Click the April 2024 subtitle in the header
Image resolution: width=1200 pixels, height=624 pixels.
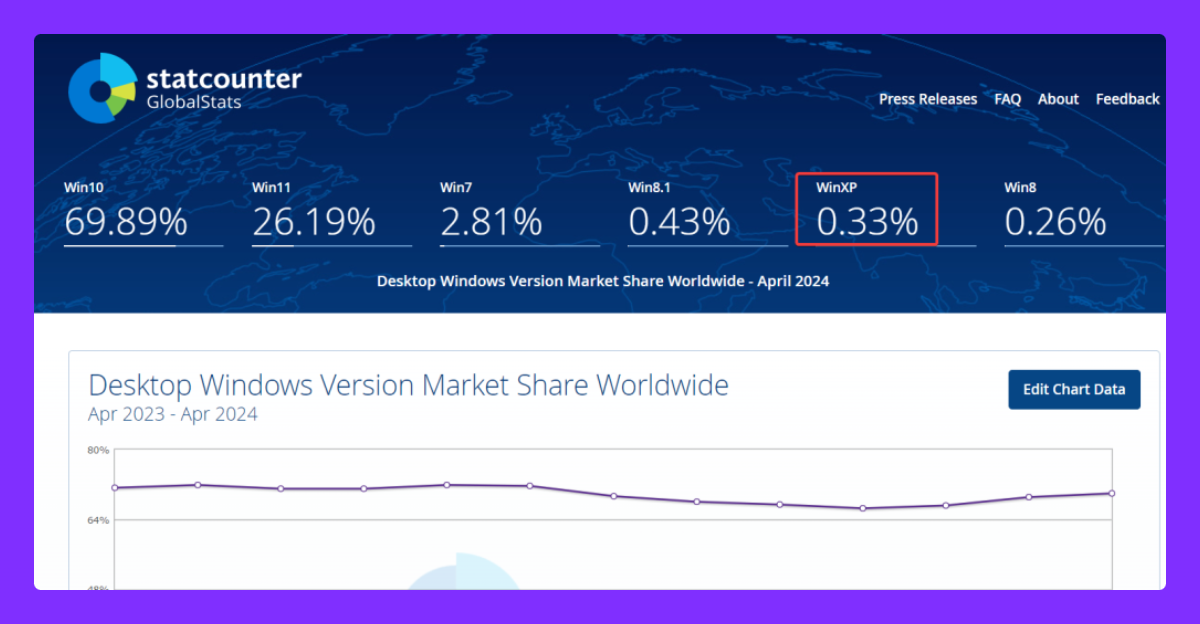[x=603, y=281]
